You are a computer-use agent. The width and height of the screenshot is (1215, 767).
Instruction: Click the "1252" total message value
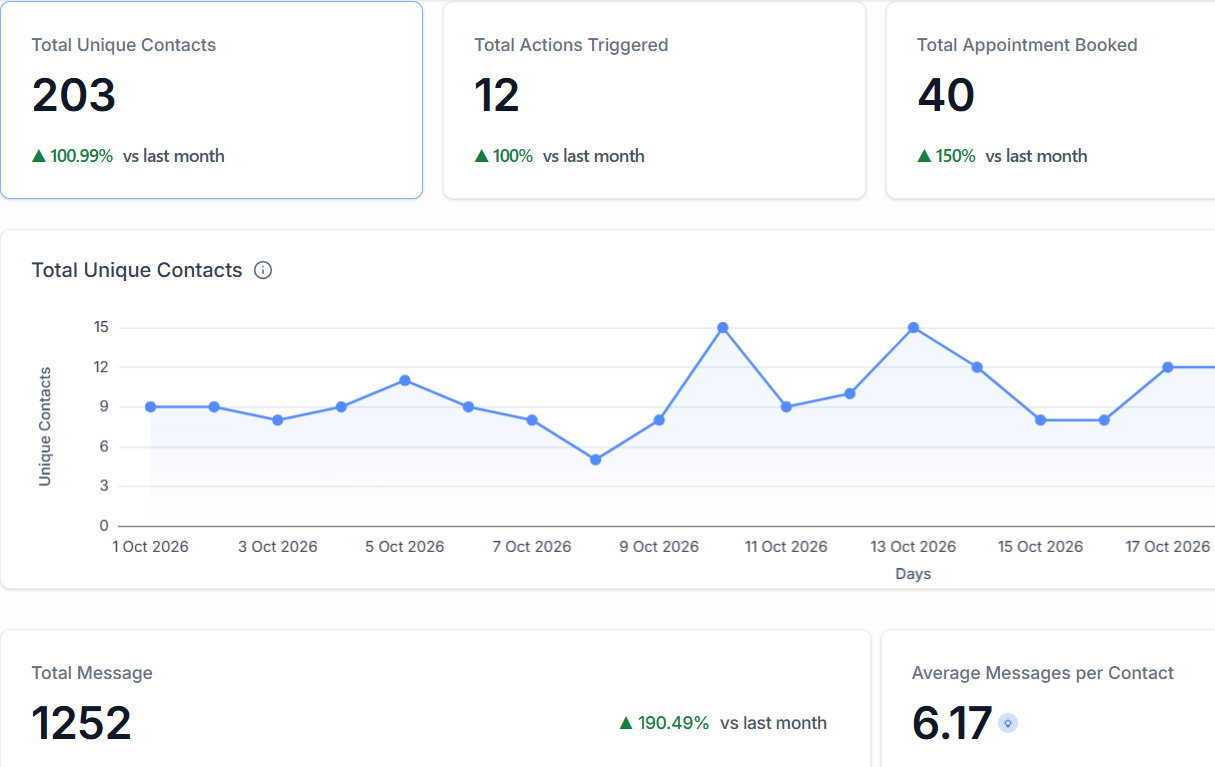81,723
